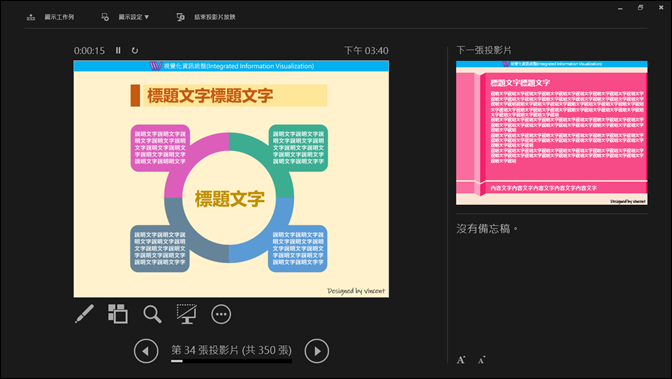Click the 下一張投影片 heading

click(x=484, y=50)
